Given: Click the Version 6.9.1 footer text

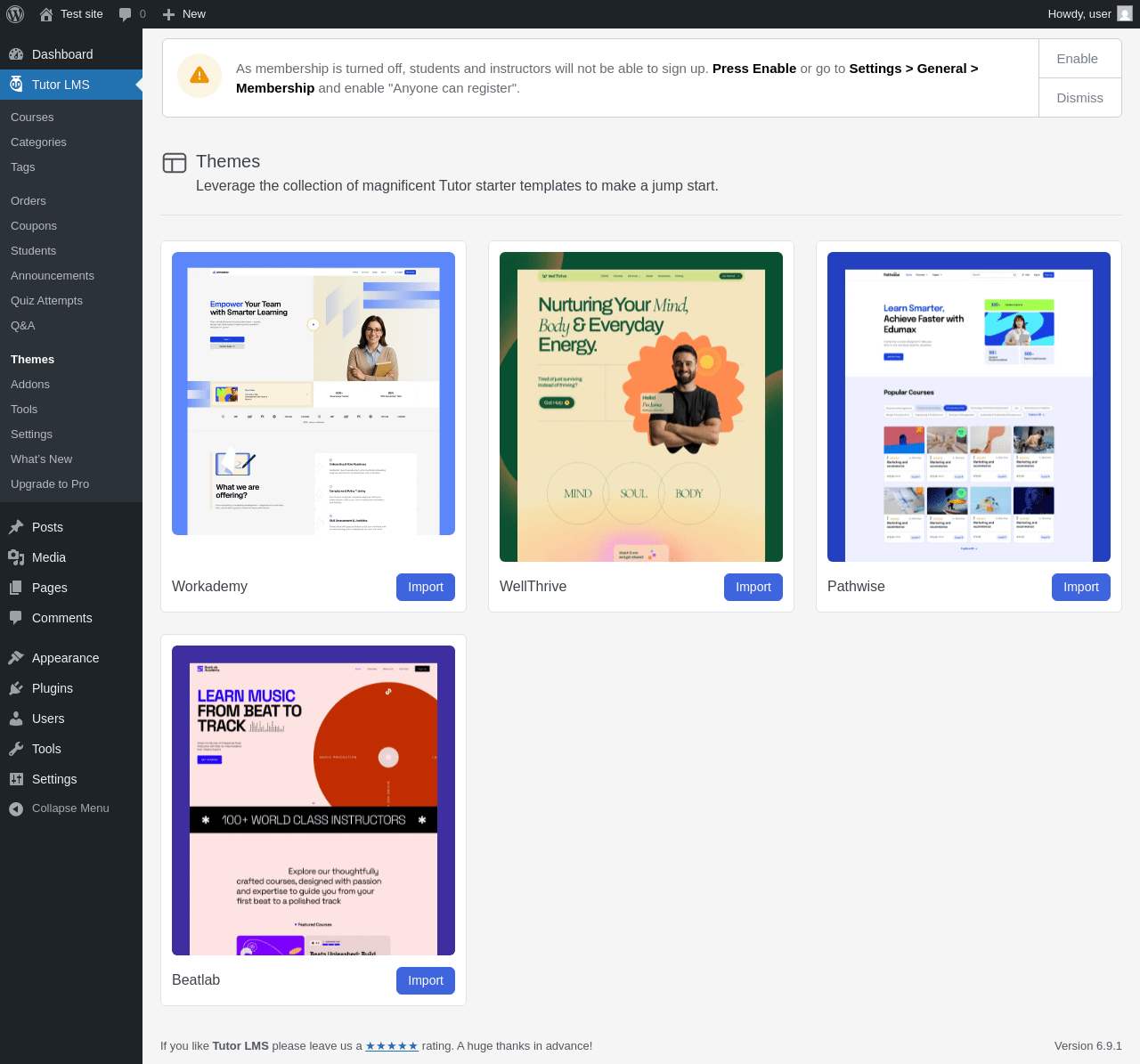Looking at the screenshot, I should 1088,1046.
